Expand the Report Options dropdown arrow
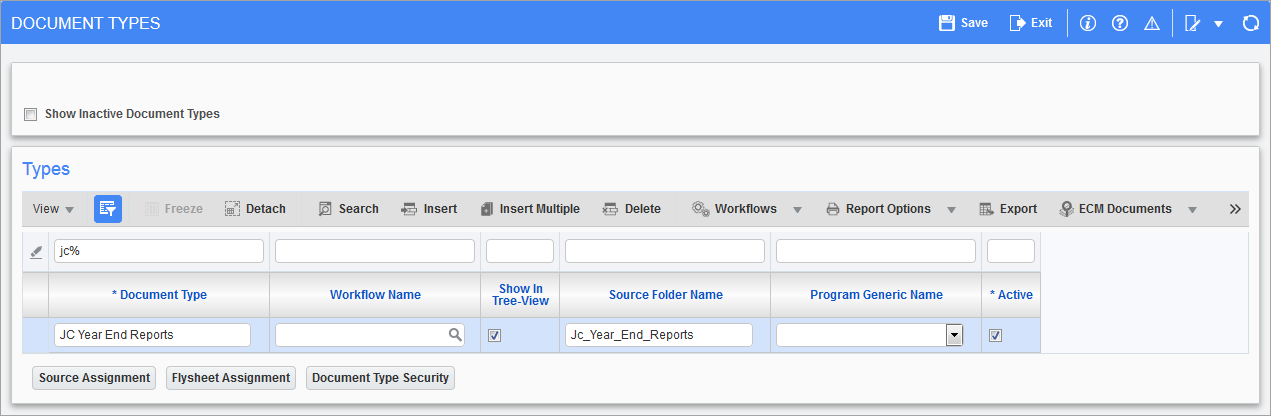 click(951, 210)
